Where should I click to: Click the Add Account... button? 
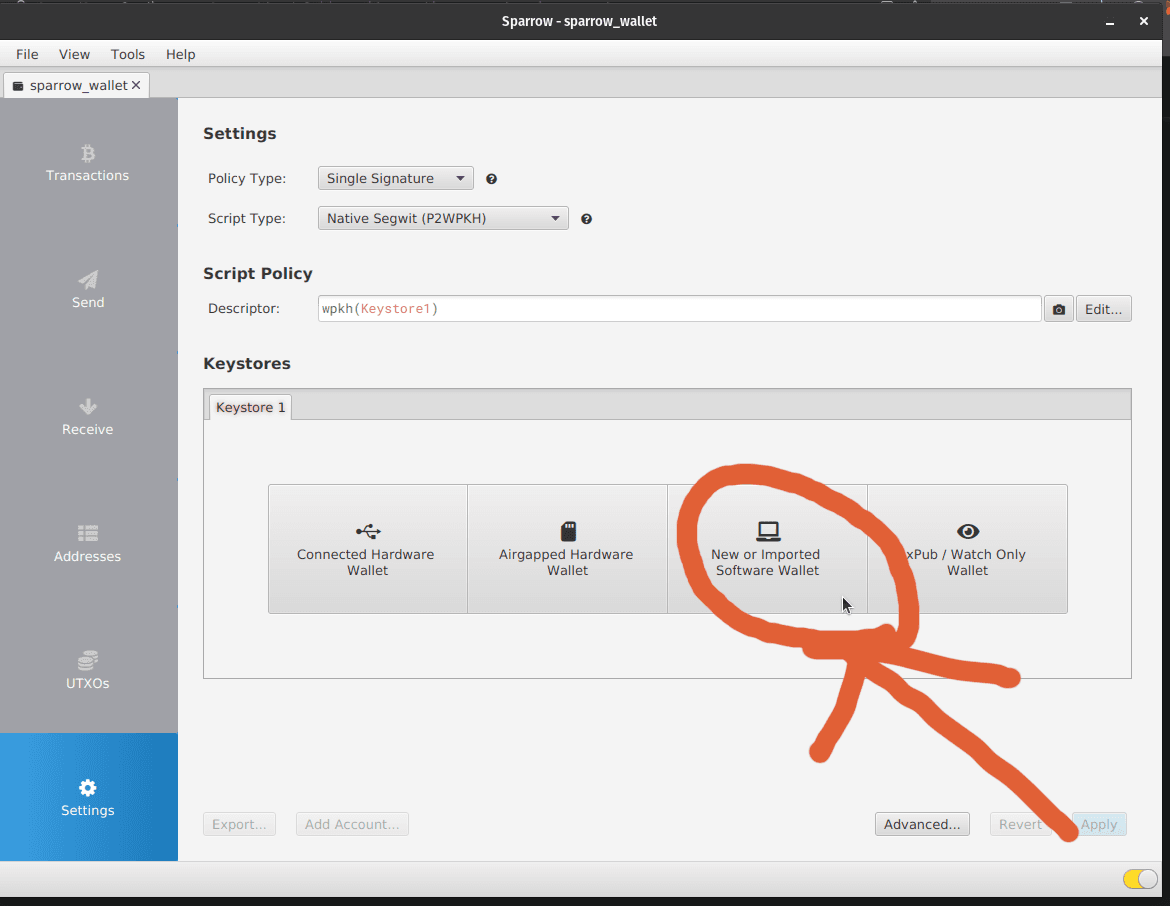coord(352,824)
